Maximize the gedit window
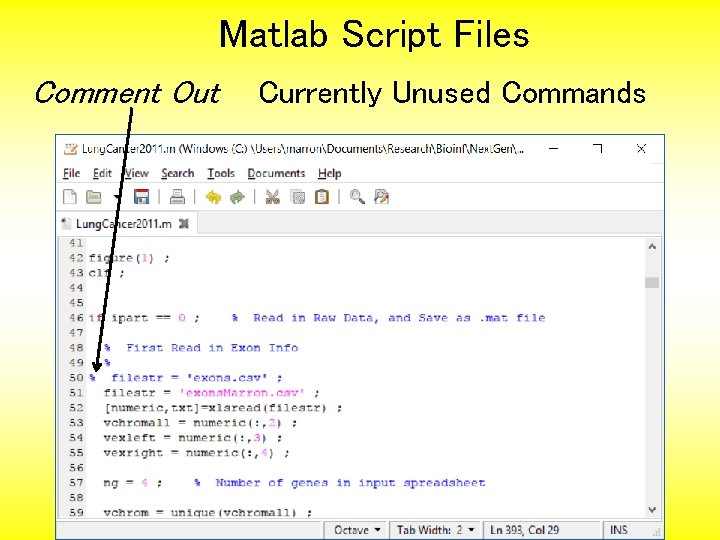The width and height of the screenshot is (720, 540). coord(597,148)
